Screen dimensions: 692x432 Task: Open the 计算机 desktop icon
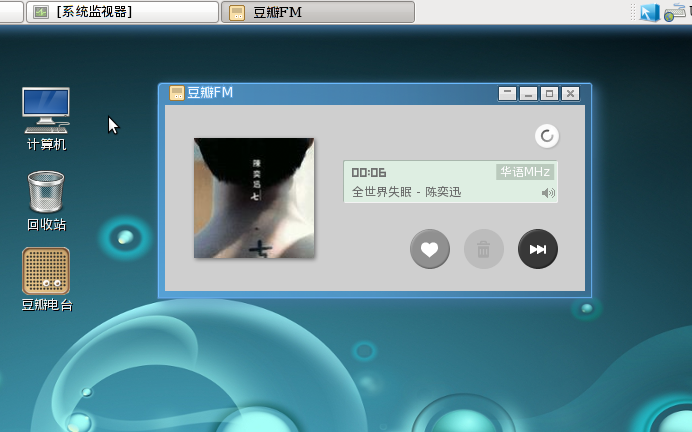tap(46, 119)
